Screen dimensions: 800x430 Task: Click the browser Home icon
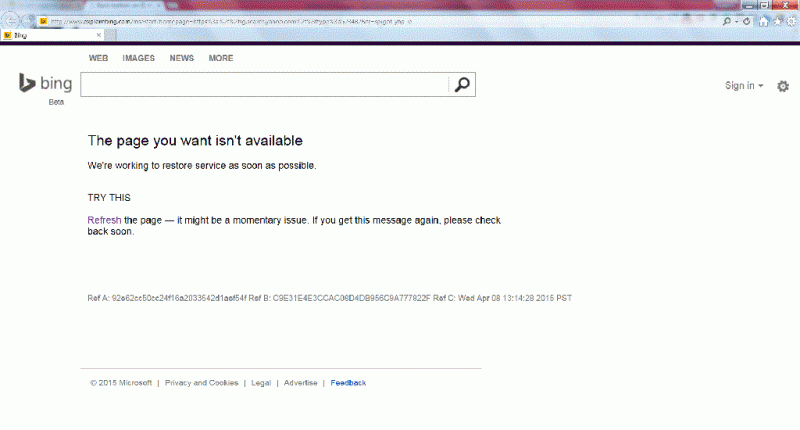coord(764,20)
